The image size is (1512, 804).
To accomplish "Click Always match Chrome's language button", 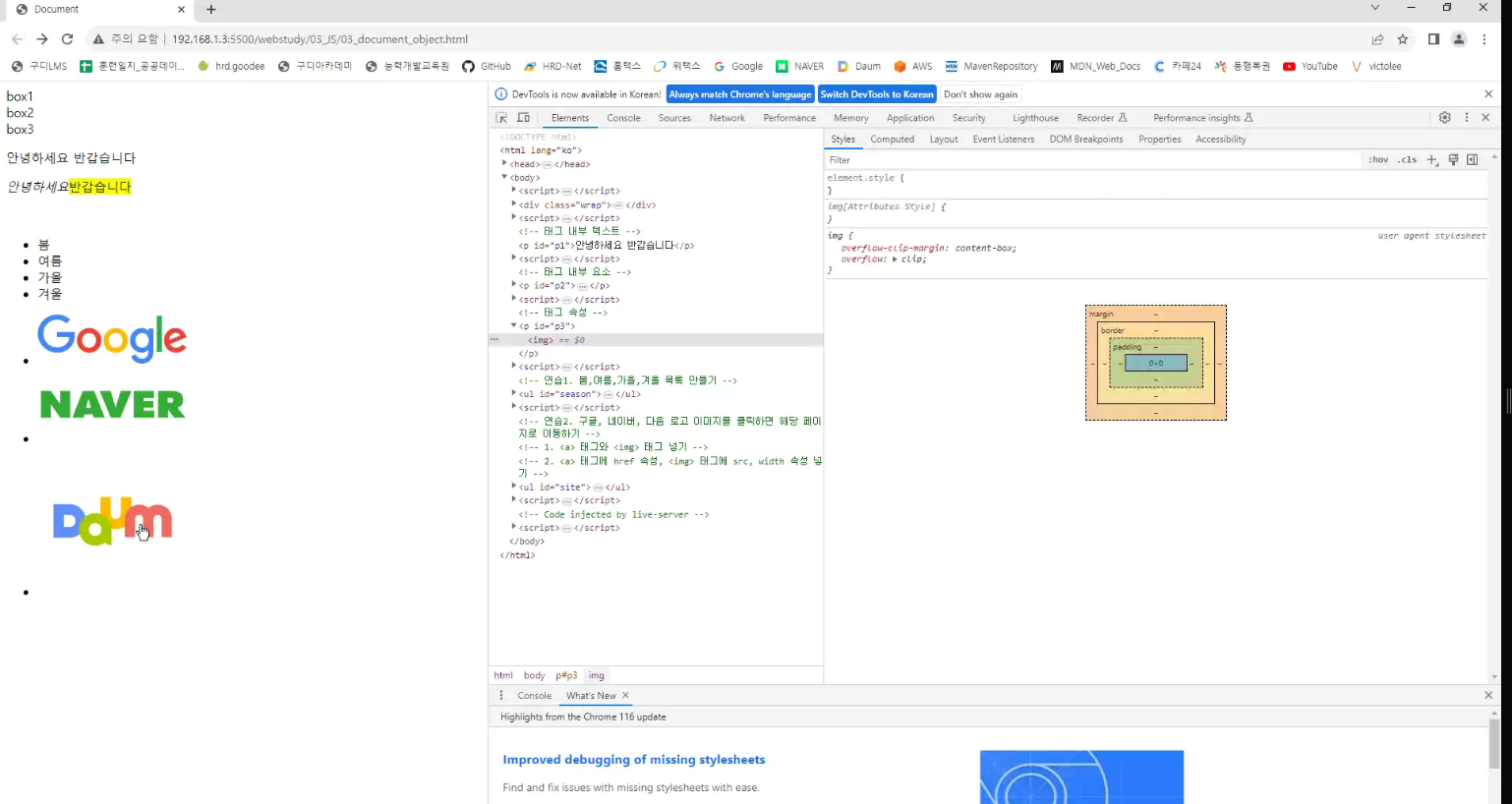I will [740, 94].
